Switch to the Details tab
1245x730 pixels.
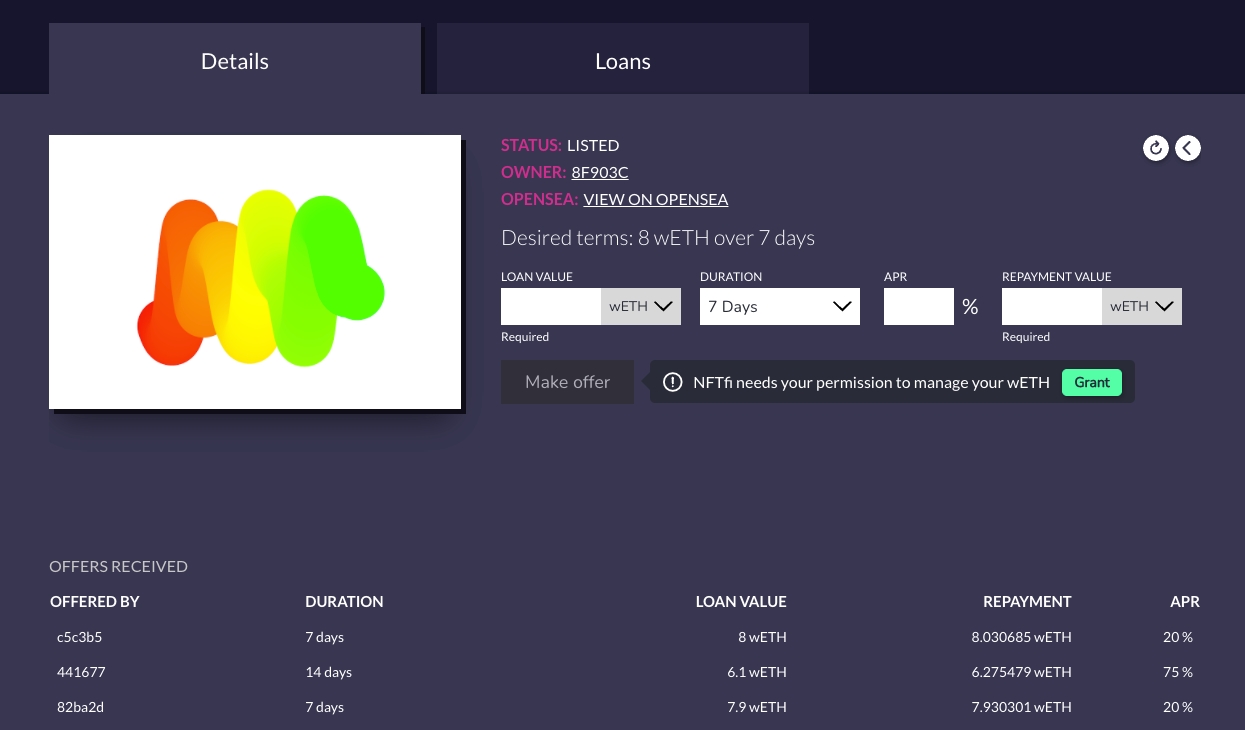pos(235,61)
